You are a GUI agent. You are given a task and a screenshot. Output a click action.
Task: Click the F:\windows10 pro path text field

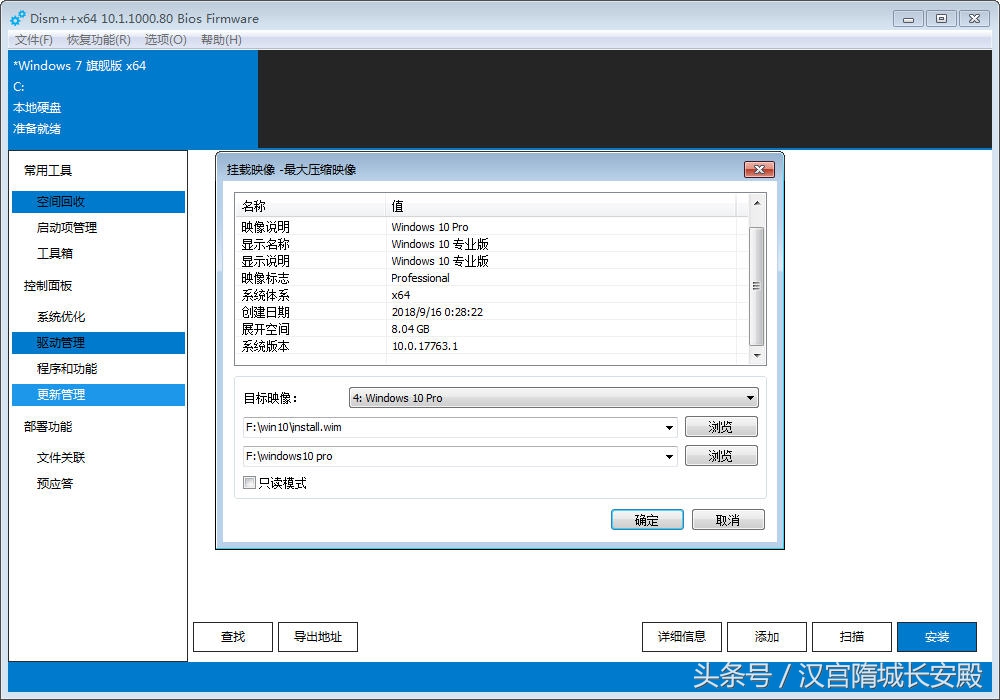click(452, 456)
